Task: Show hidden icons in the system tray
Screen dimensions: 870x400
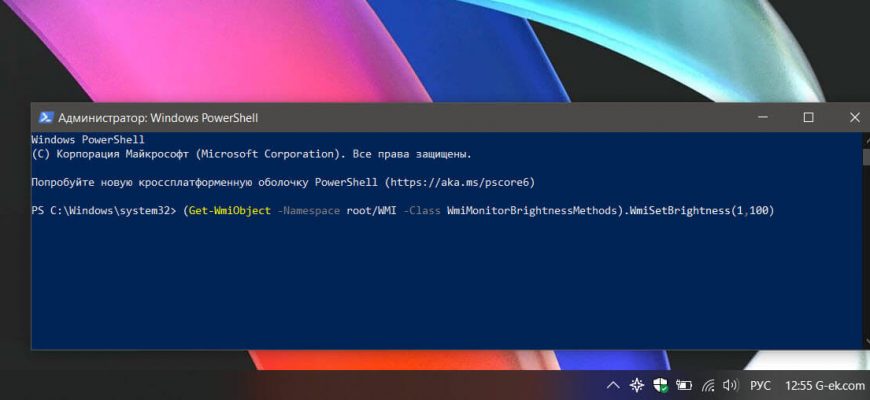Action: pyautogui.click(x=613, y=385)
